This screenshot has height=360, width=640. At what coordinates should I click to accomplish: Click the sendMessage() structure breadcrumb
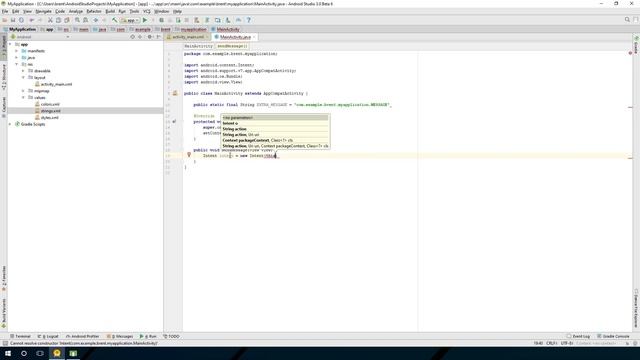click(x=232, y=46)
